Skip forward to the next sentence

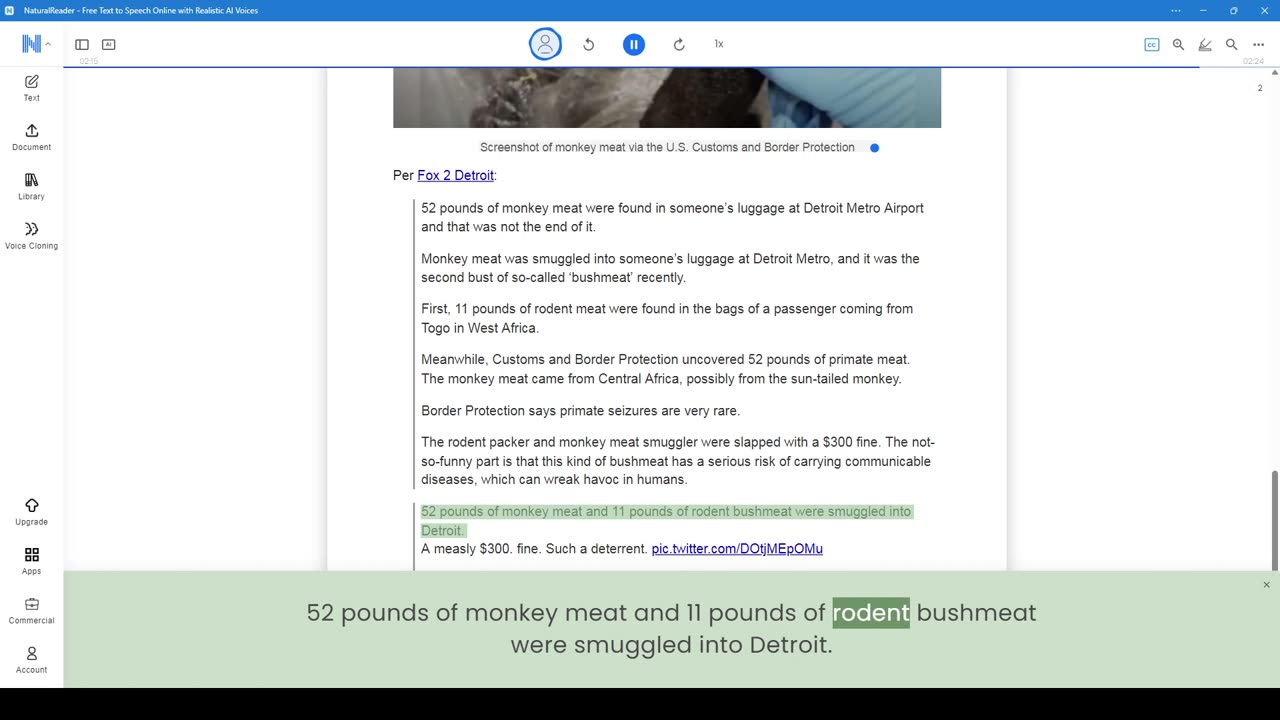coord(679,44)
